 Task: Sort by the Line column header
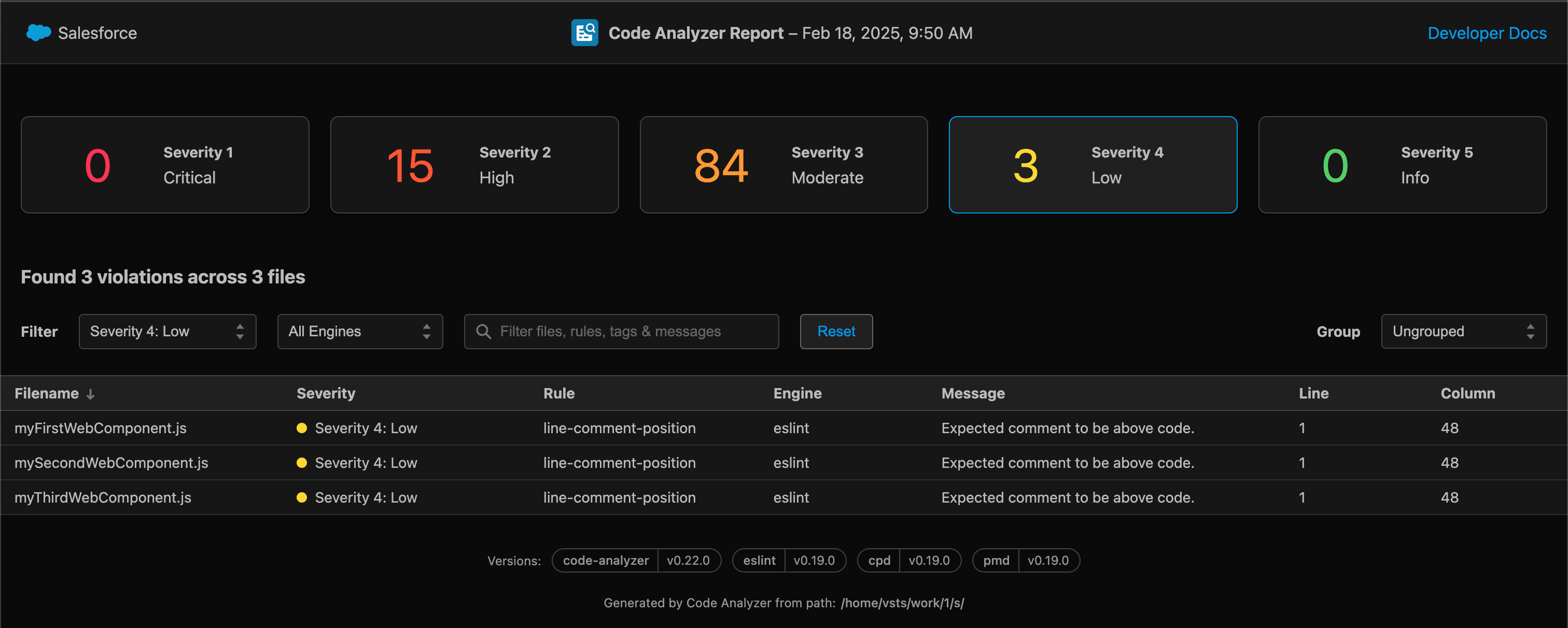(x=1313, y=394)
